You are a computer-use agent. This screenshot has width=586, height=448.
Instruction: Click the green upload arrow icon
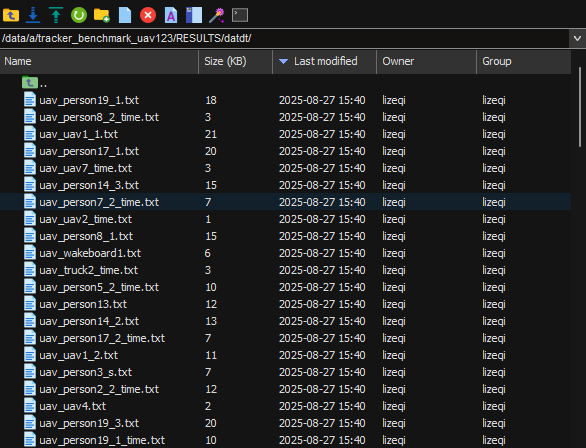tap(56, 15)
